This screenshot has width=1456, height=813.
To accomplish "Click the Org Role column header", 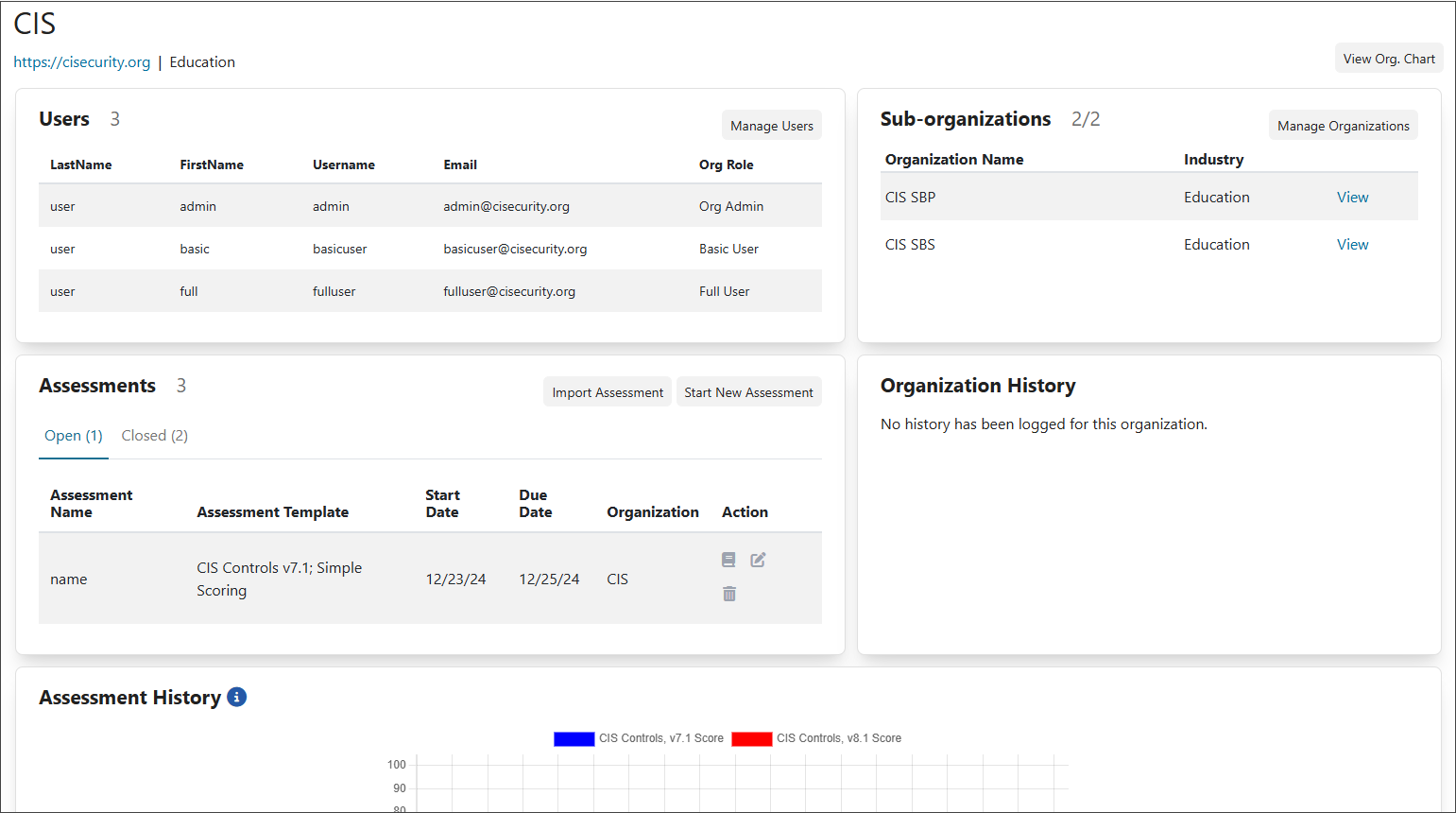I will (x=727, y=164).
